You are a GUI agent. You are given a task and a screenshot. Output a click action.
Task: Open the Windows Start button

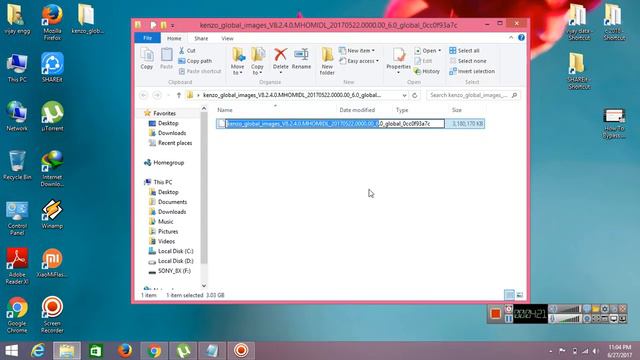11,351
